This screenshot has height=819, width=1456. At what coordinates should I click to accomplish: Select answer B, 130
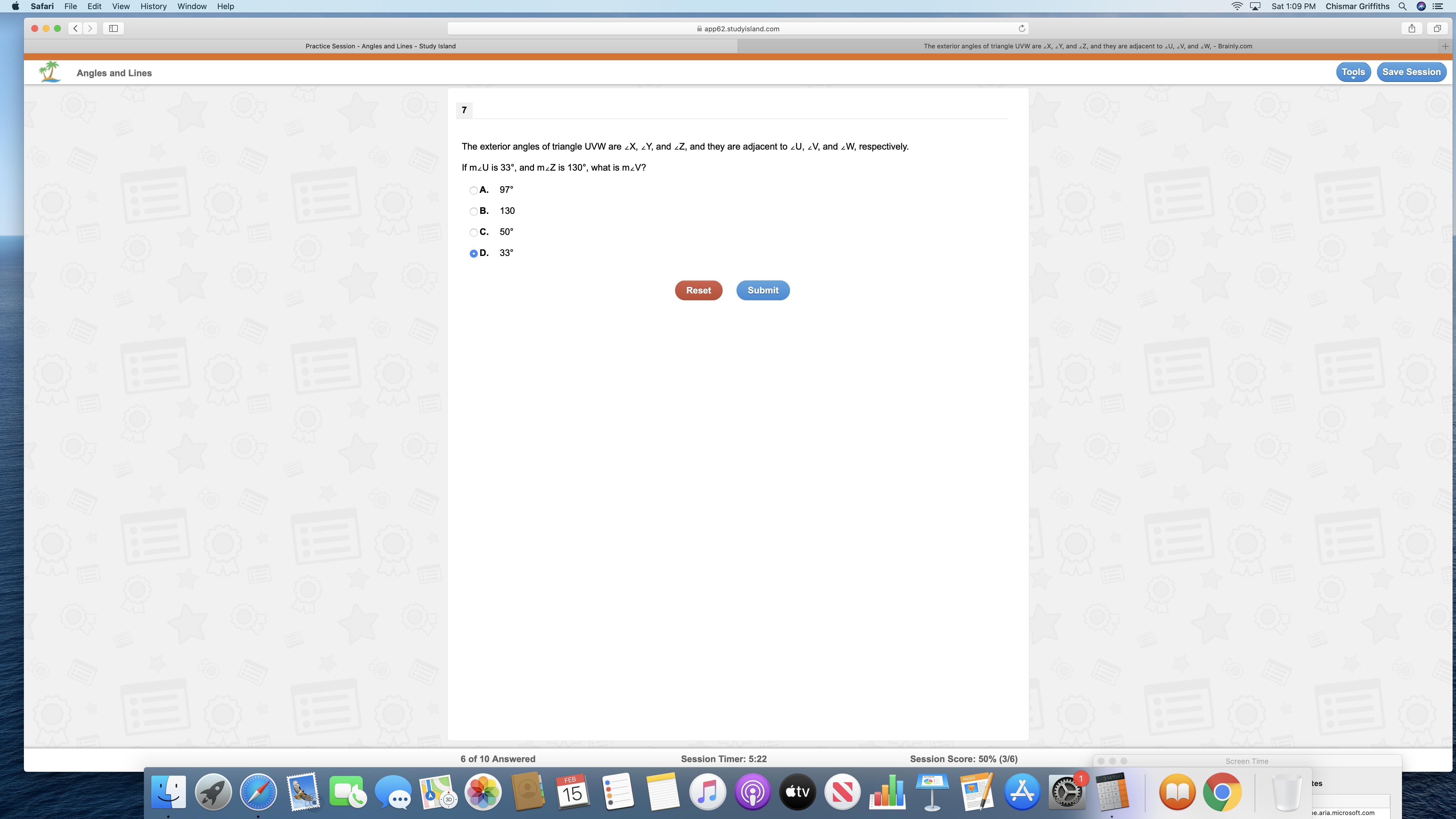click(x=474, y=211)
